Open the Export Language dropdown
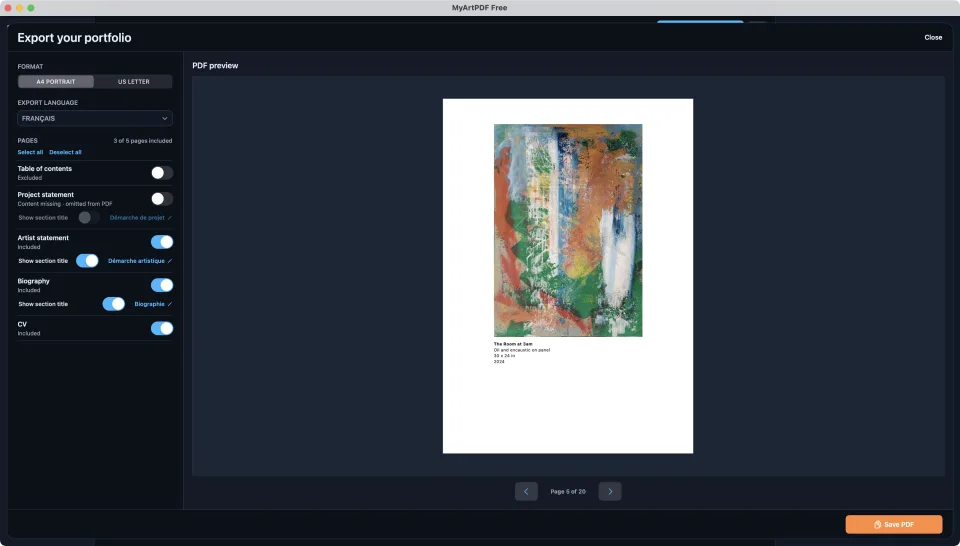Viewport: 960px width, 546px height. [95, 118]
